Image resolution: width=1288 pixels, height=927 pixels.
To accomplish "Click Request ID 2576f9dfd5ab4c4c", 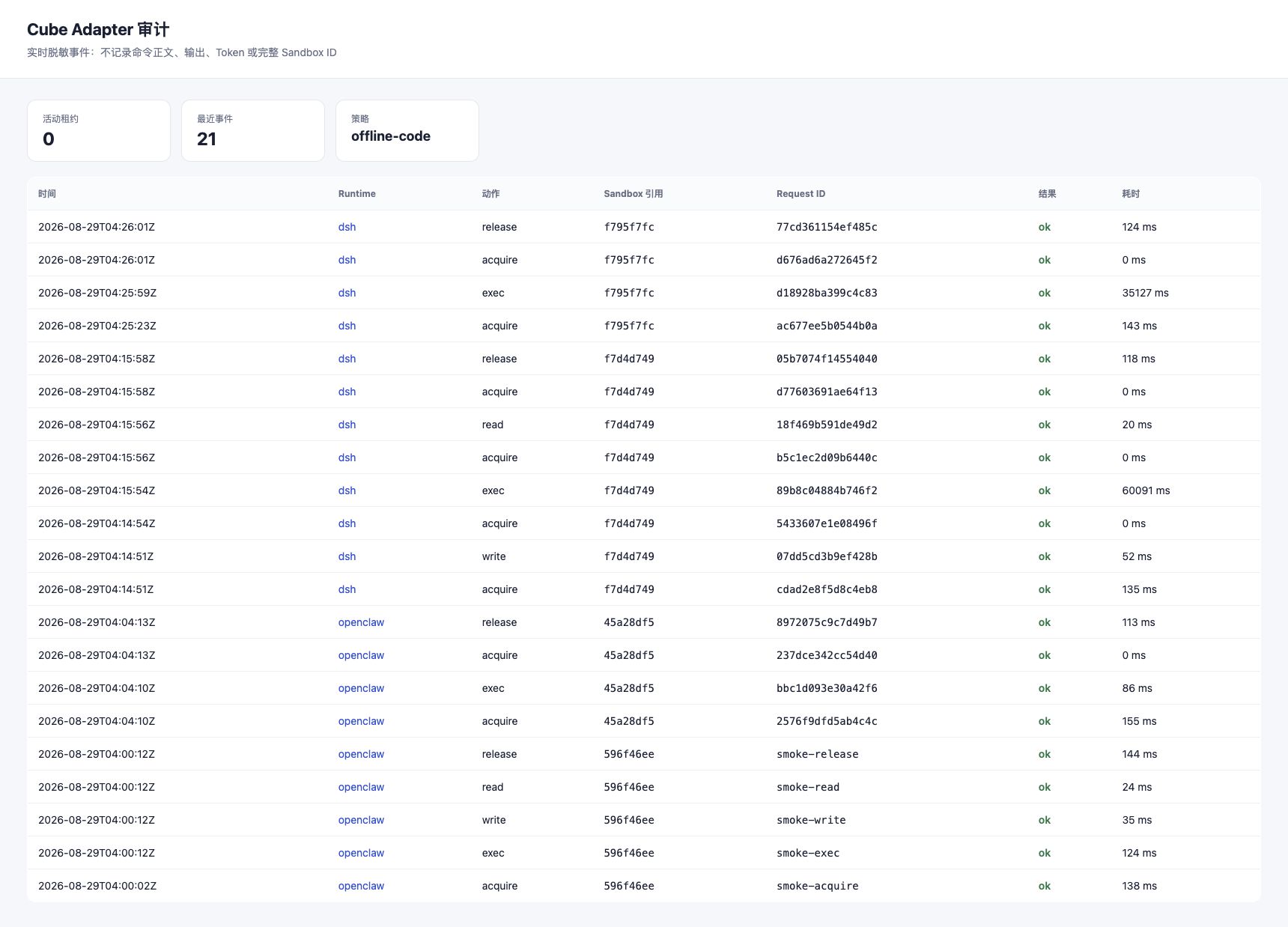I will (827, 721).
